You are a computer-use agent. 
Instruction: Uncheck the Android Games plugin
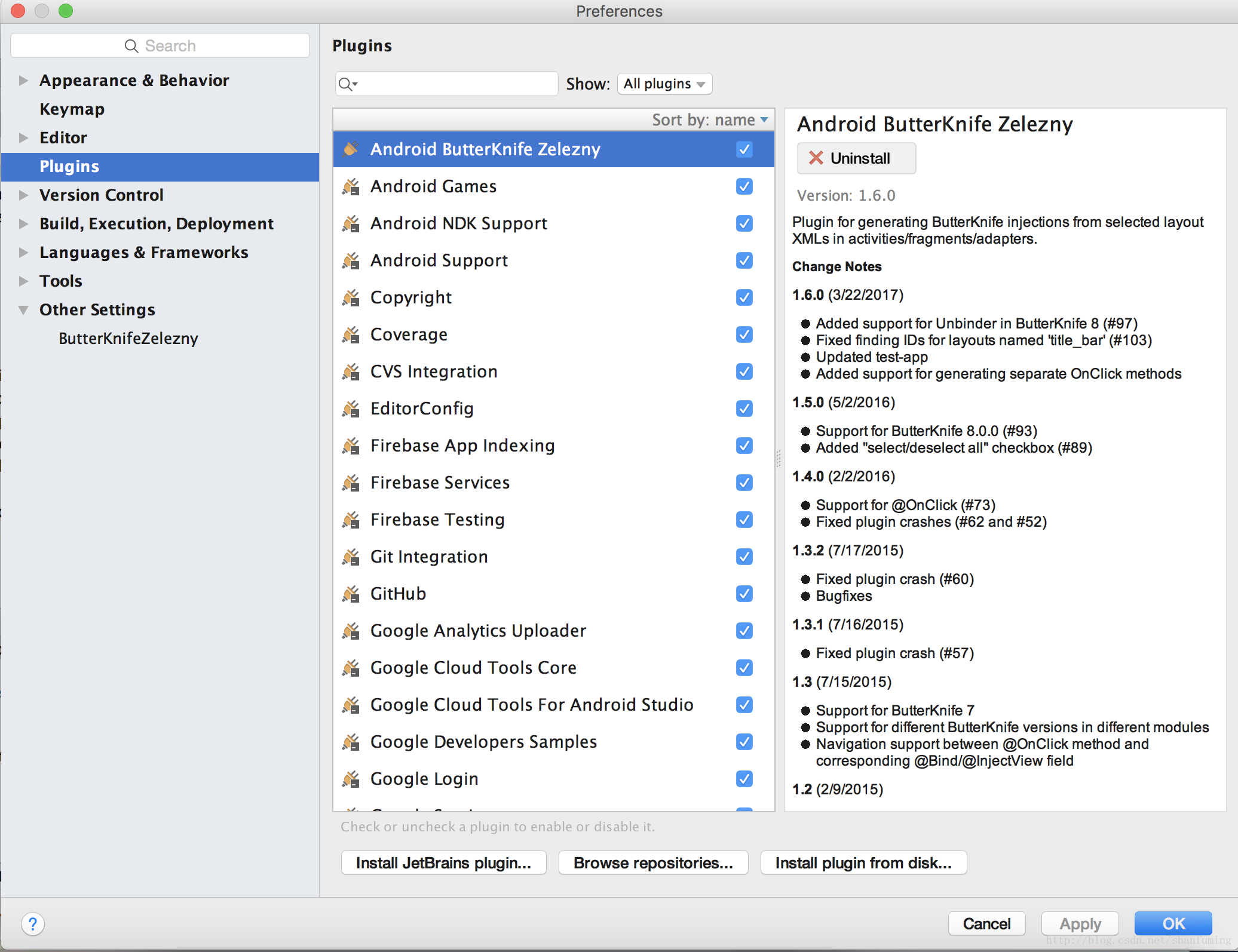744,186
